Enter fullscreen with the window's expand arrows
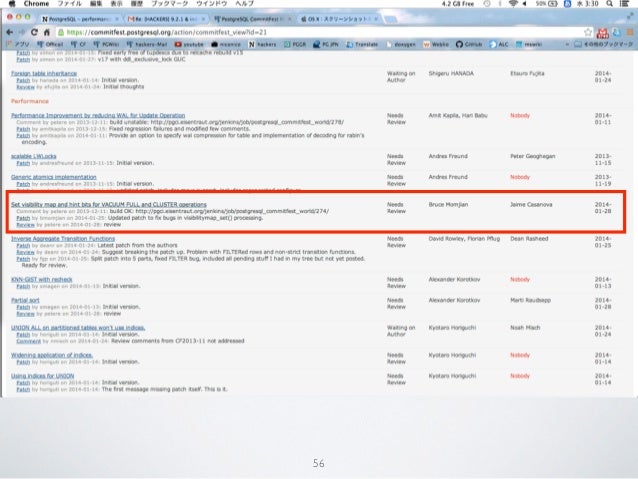Screen dimensions: 638x479 [x=630, y=16]
